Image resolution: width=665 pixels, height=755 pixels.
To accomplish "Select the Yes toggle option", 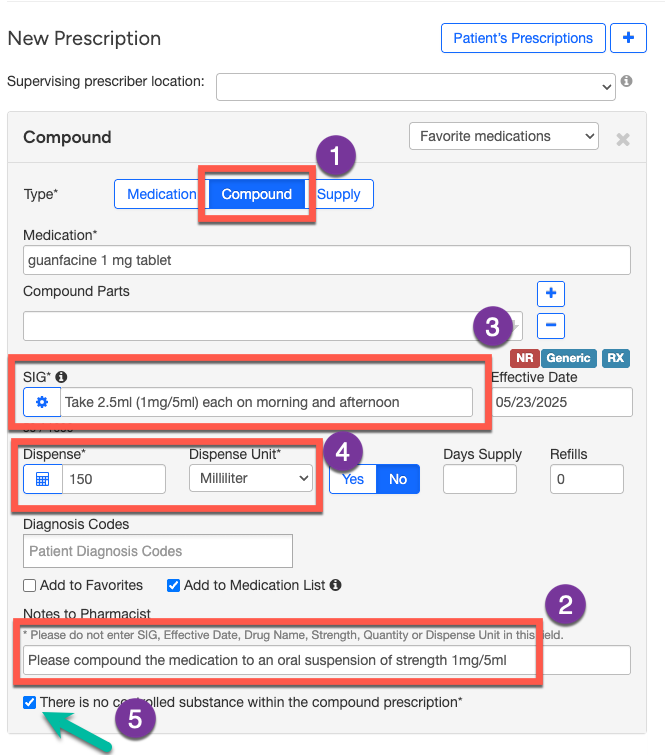I will click(353, 479).
